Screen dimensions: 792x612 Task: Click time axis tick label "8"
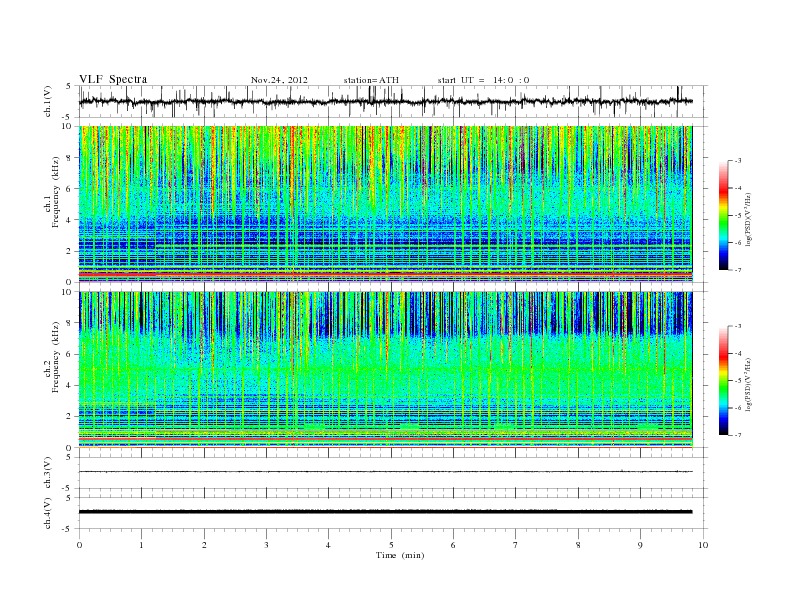pyautogui.click(x=578, y=545)
